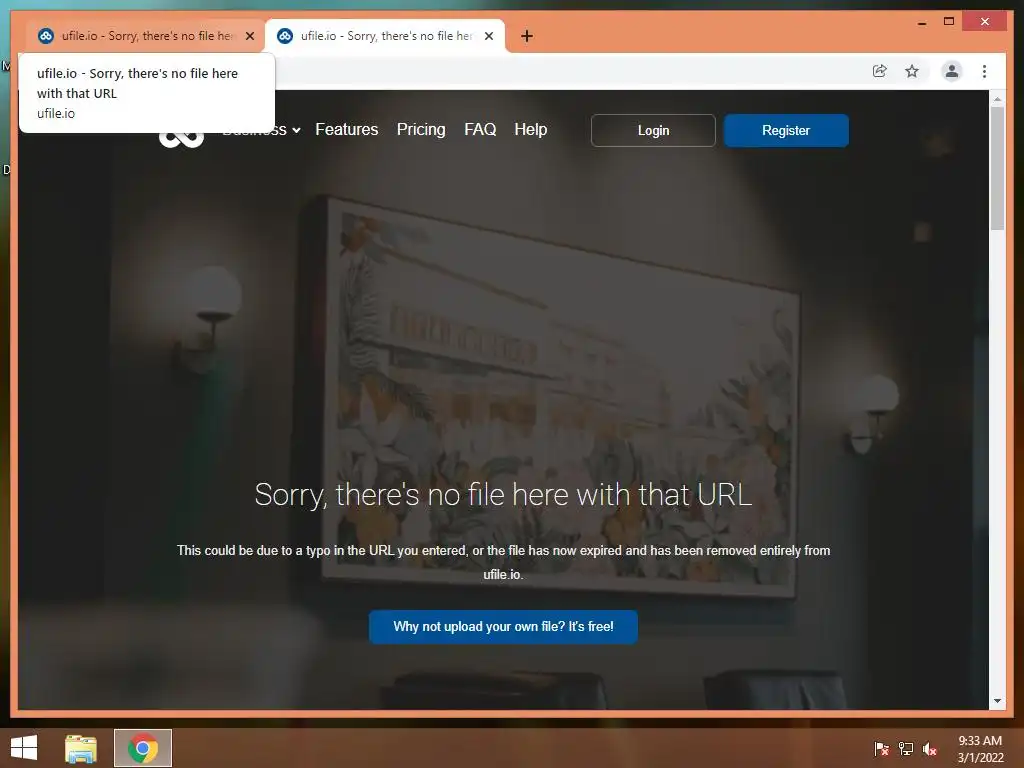
Task: Open a new browser tab
Action: point(527,36)
